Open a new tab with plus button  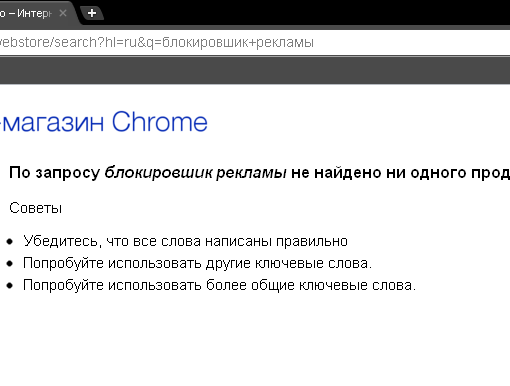click(92, 13)
